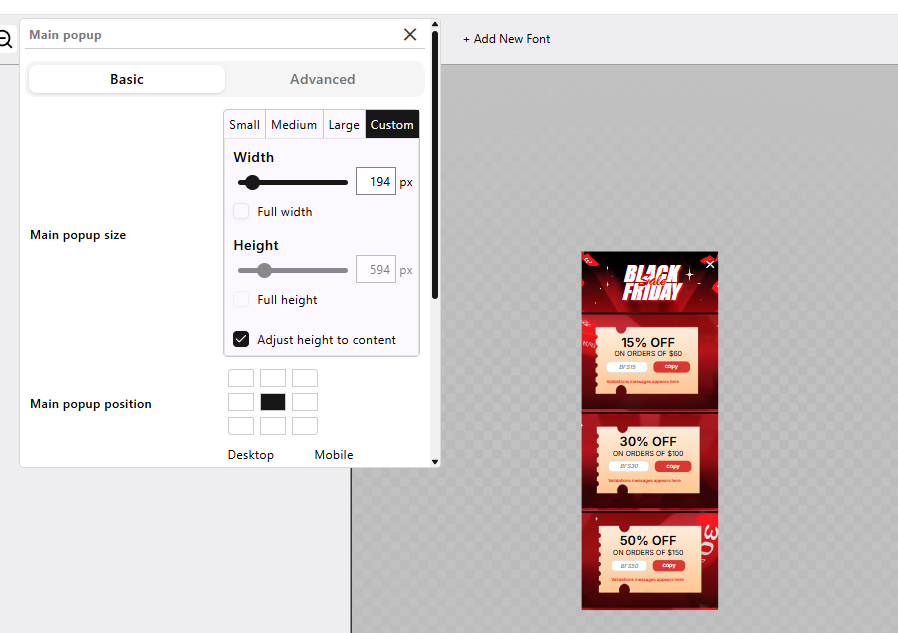898x633 pixels.
Task: Copy the 15% OFF coupon code
Action: (671, 367)
